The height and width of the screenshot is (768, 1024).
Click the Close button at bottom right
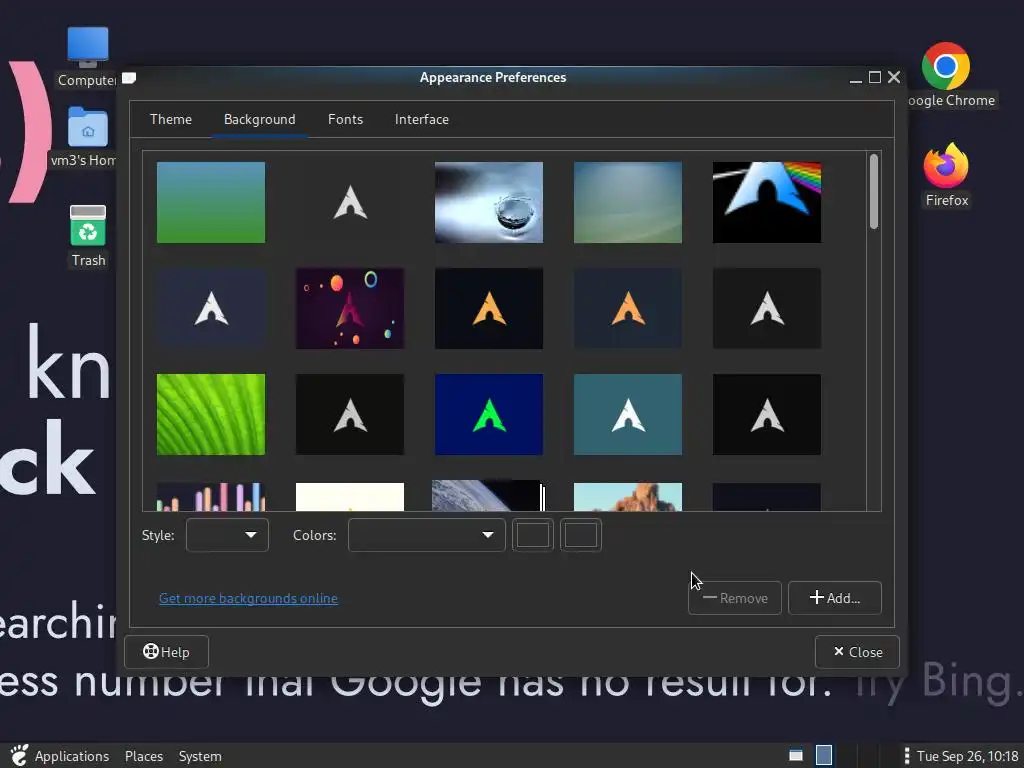click(x=857, y=652)
